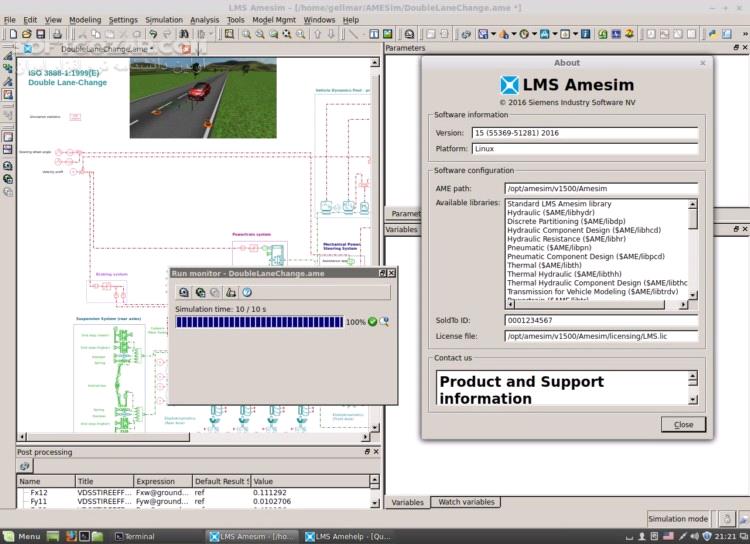Click the License file field

(601, 336)
